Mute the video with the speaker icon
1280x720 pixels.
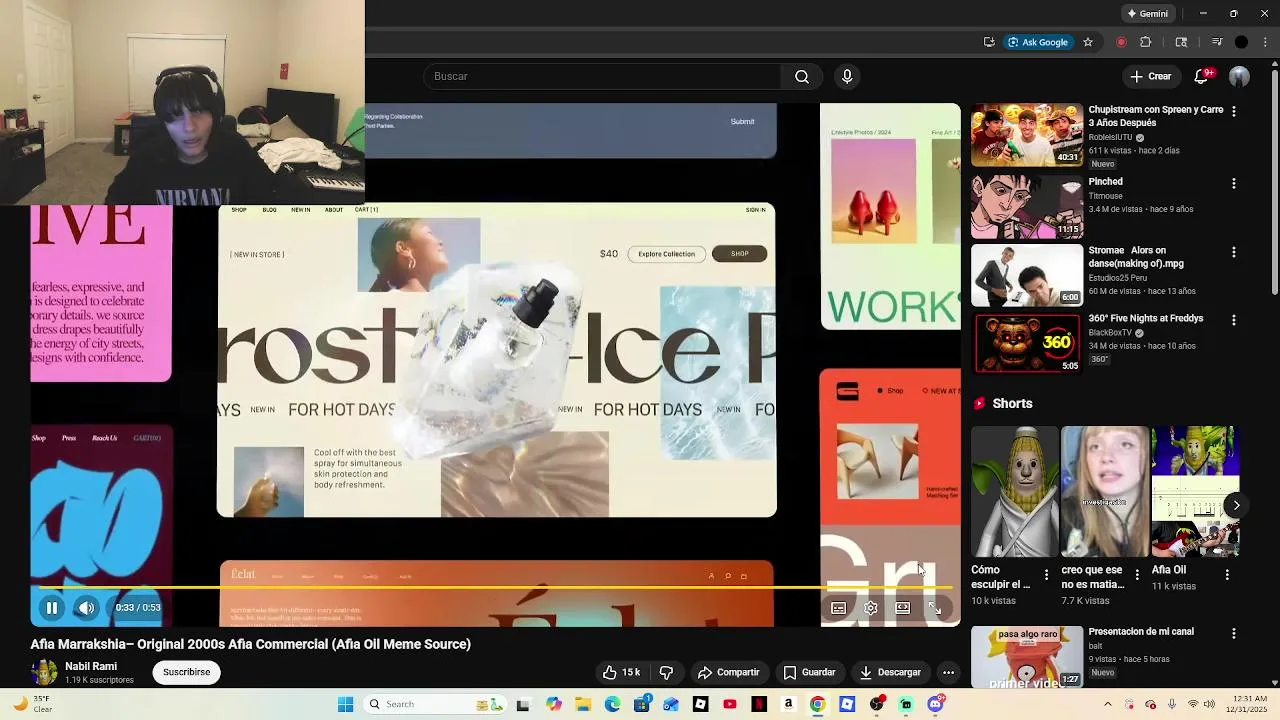point(87,607)
